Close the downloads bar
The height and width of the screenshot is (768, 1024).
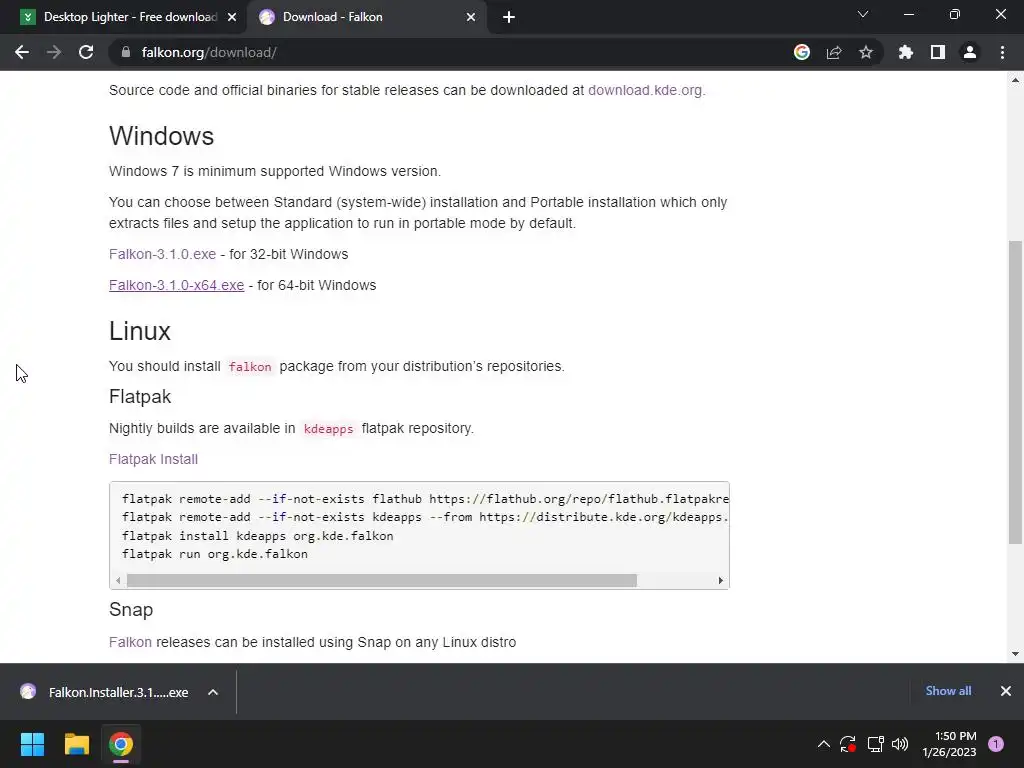1006,691
